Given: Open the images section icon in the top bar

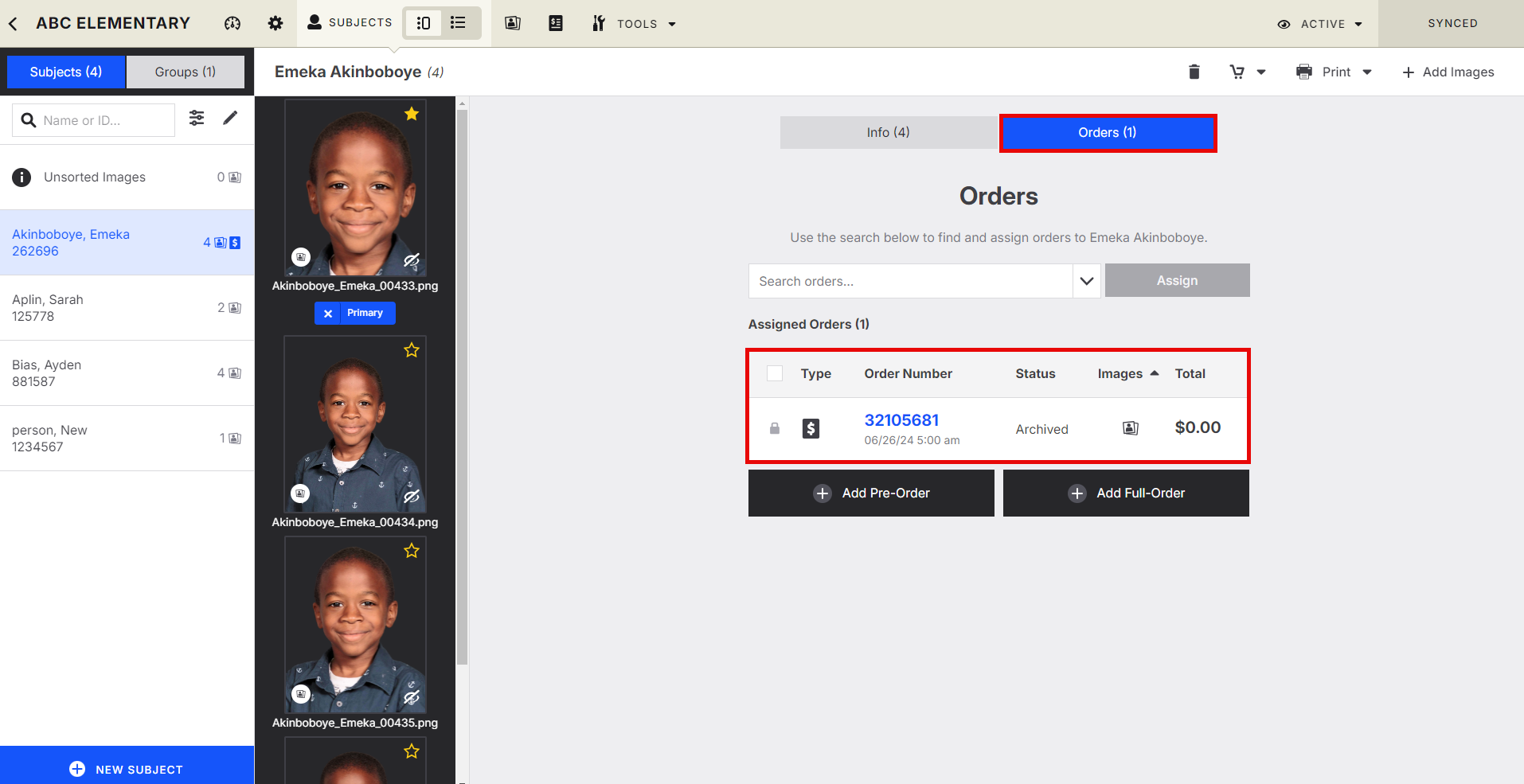Looking at the screenshot, I should (x=513, y=23).
